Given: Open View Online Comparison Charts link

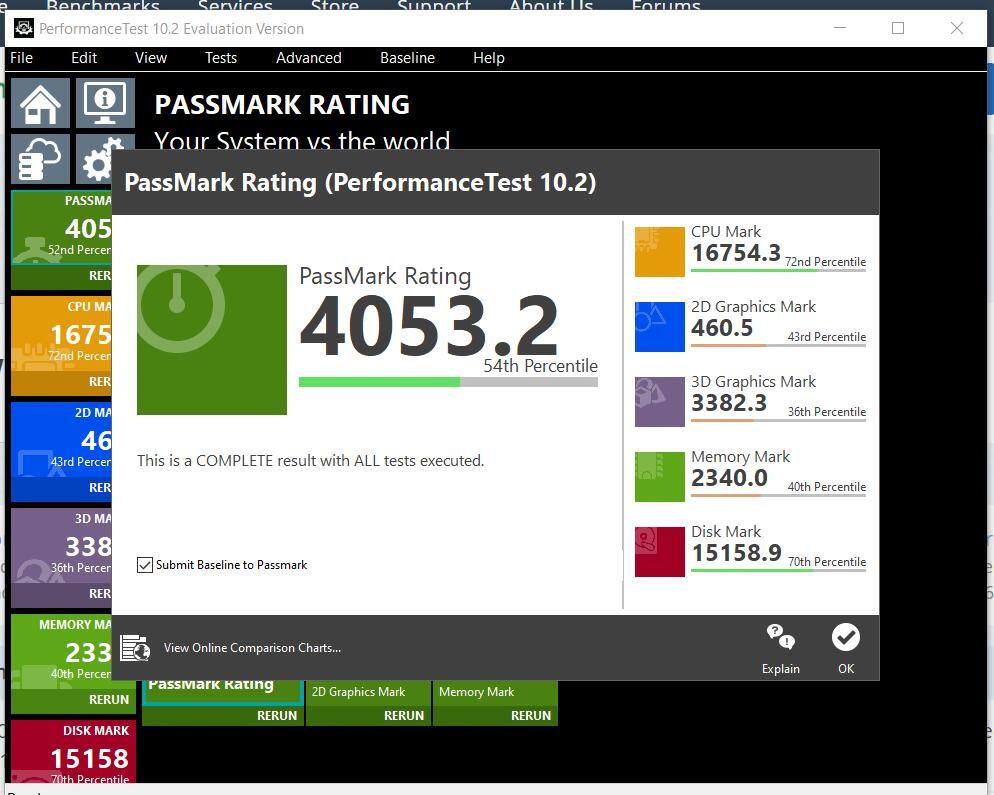Looking at the screenshot, I should 252,648.
